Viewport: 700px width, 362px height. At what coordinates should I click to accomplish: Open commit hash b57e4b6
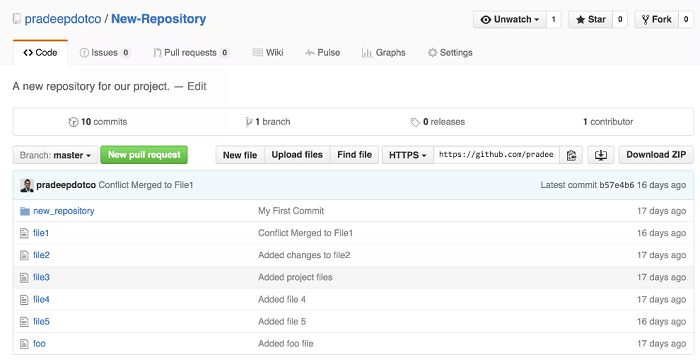click(617, 185)
